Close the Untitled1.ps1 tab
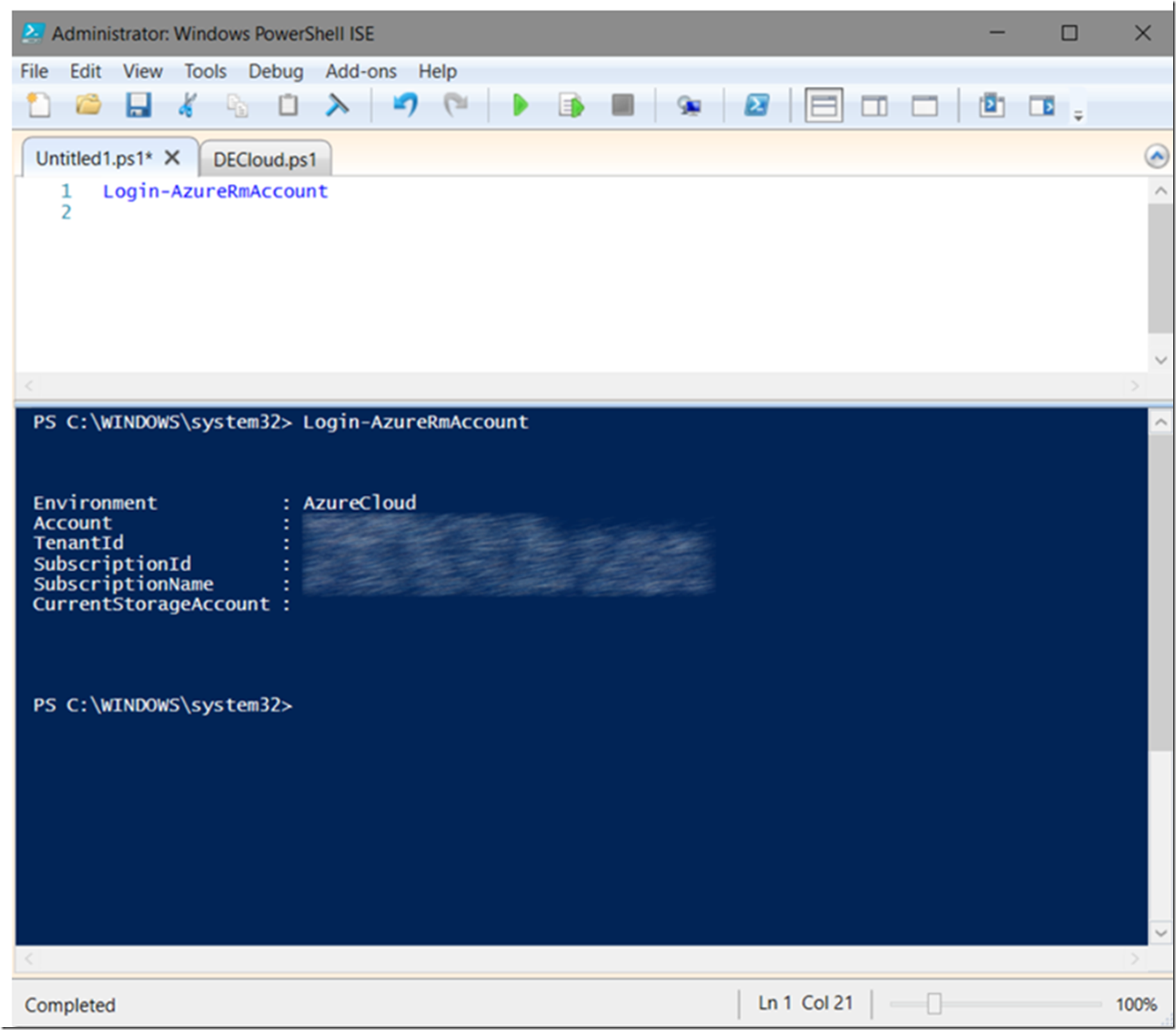The image size is (1176, 1030). [x=172, y=158]
